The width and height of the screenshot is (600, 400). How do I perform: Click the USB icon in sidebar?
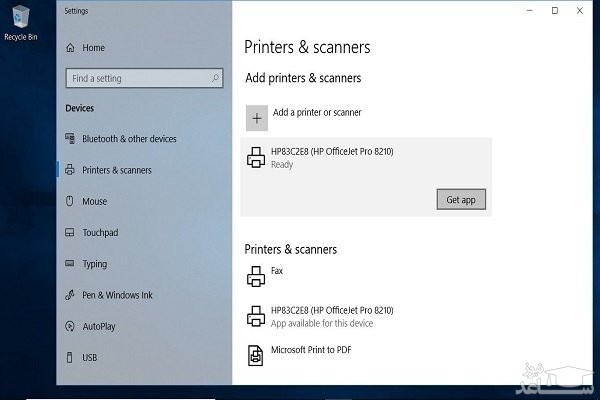click(x=70, y=357)
